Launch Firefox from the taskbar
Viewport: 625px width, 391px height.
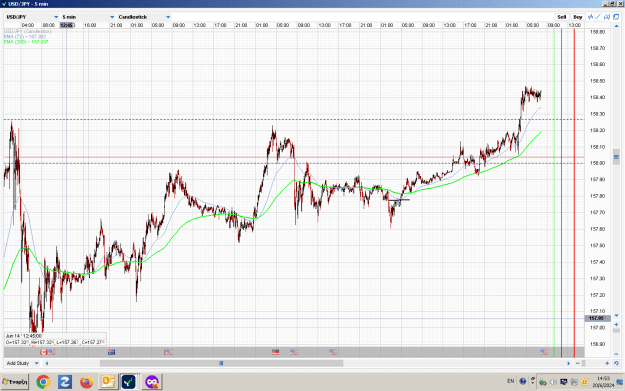86,382
